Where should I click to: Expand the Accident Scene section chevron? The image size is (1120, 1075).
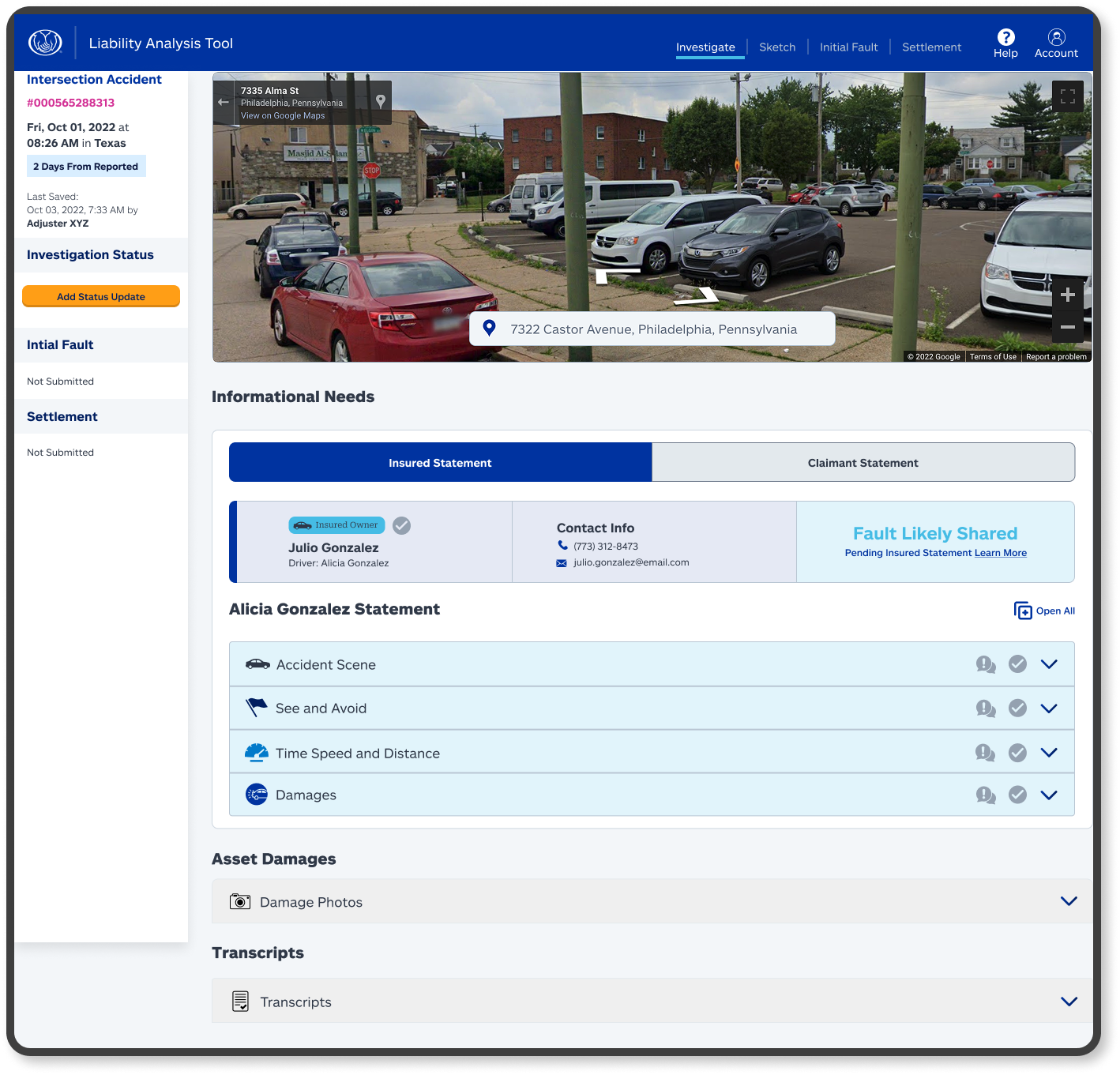coord(1049,664)
